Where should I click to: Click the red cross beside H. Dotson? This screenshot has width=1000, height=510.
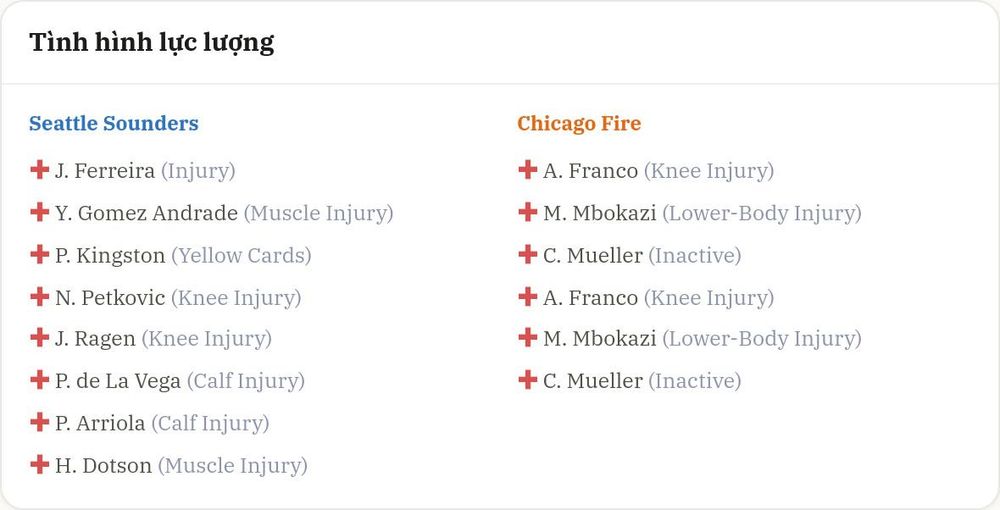(x=40, y=463)
